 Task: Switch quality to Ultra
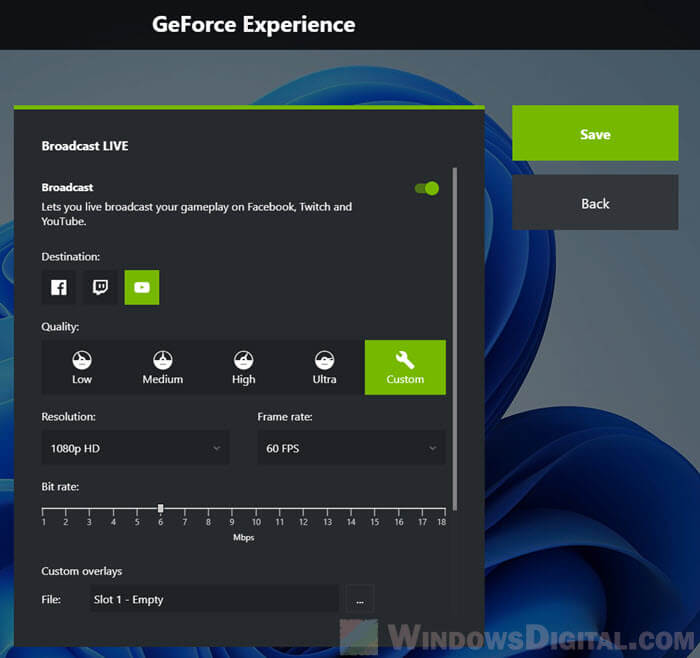click(324, 367)
